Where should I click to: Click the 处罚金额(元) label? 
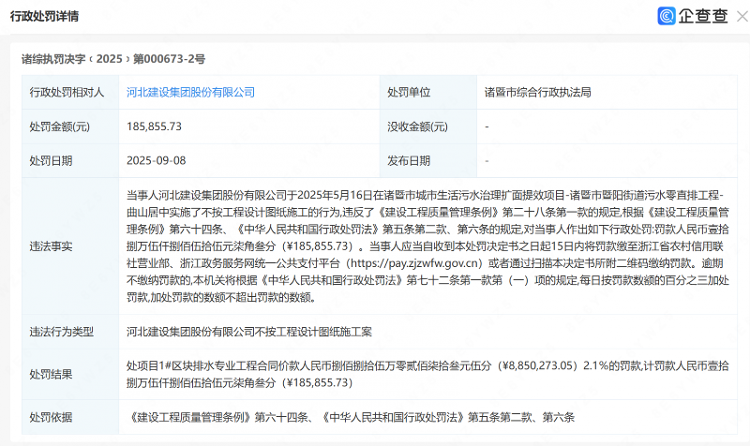[60, 126]
